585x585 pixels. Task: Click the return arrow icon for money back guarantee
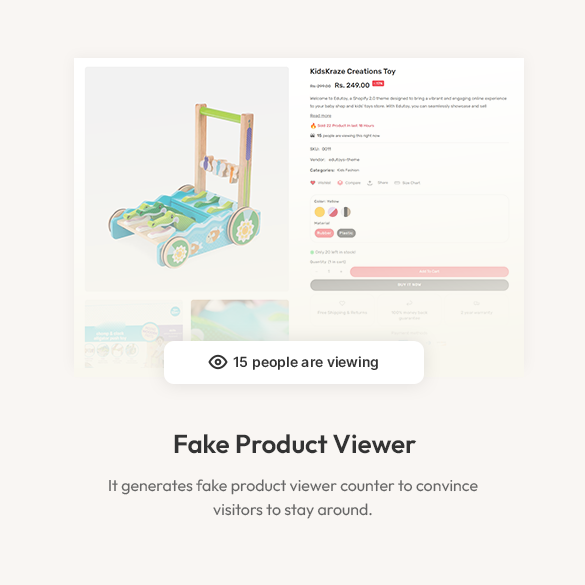[x=409, y=303]
